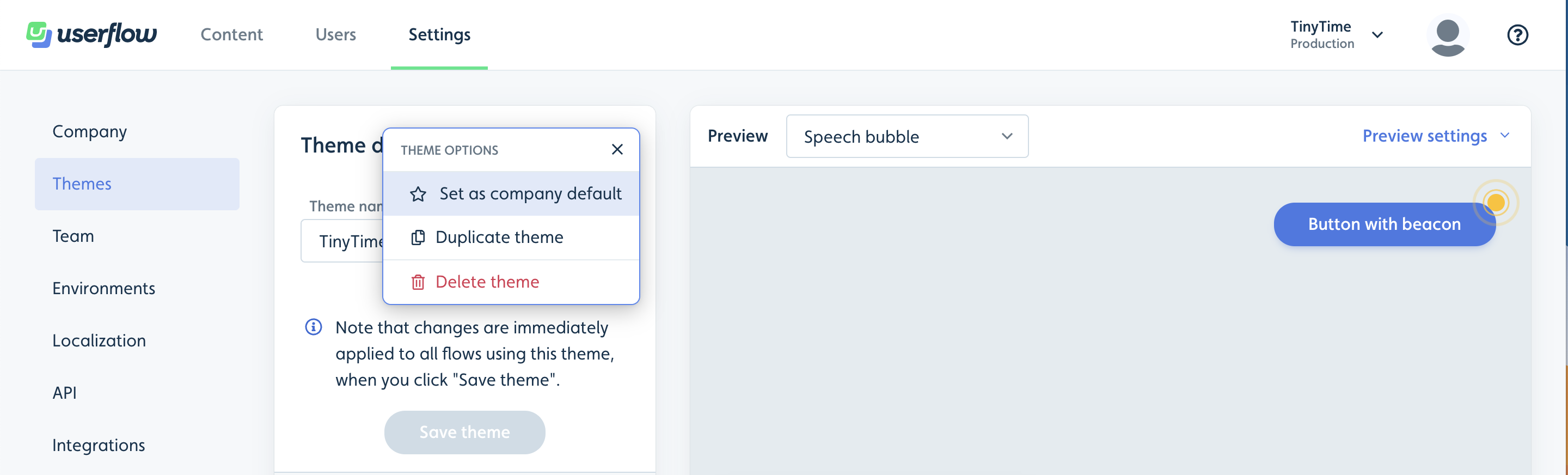Go to Team settings

137,236
